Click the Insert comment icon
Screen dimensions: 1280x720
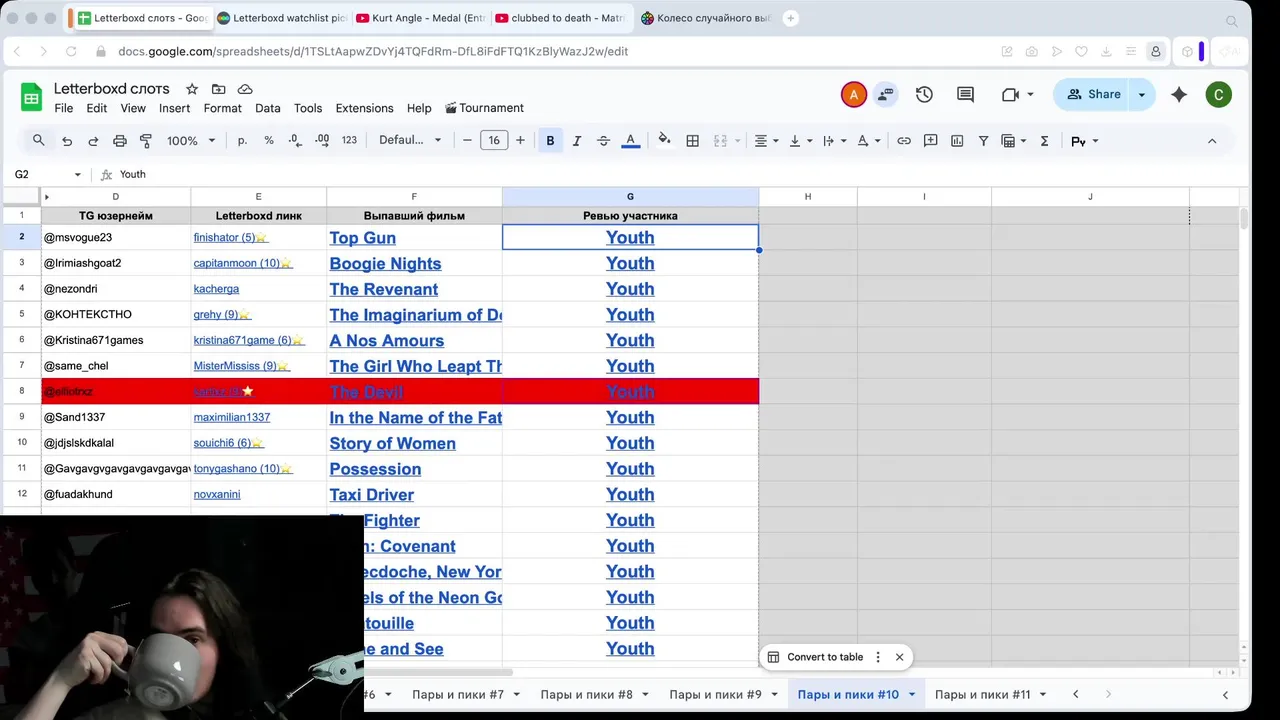931,141
